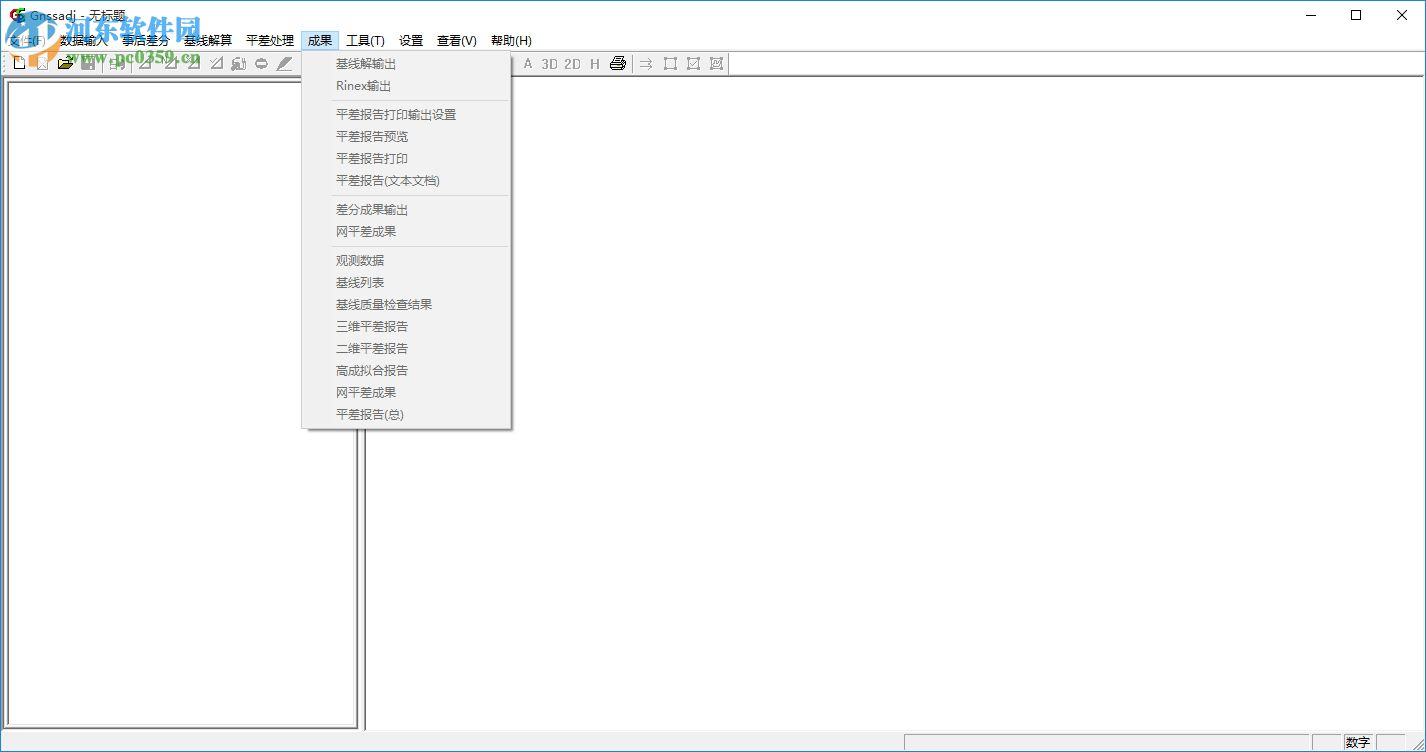Viewport: 1426px width, 752px height.
Task: Open 观测数据 from the 成果 menu
Action: coord(407,261)
